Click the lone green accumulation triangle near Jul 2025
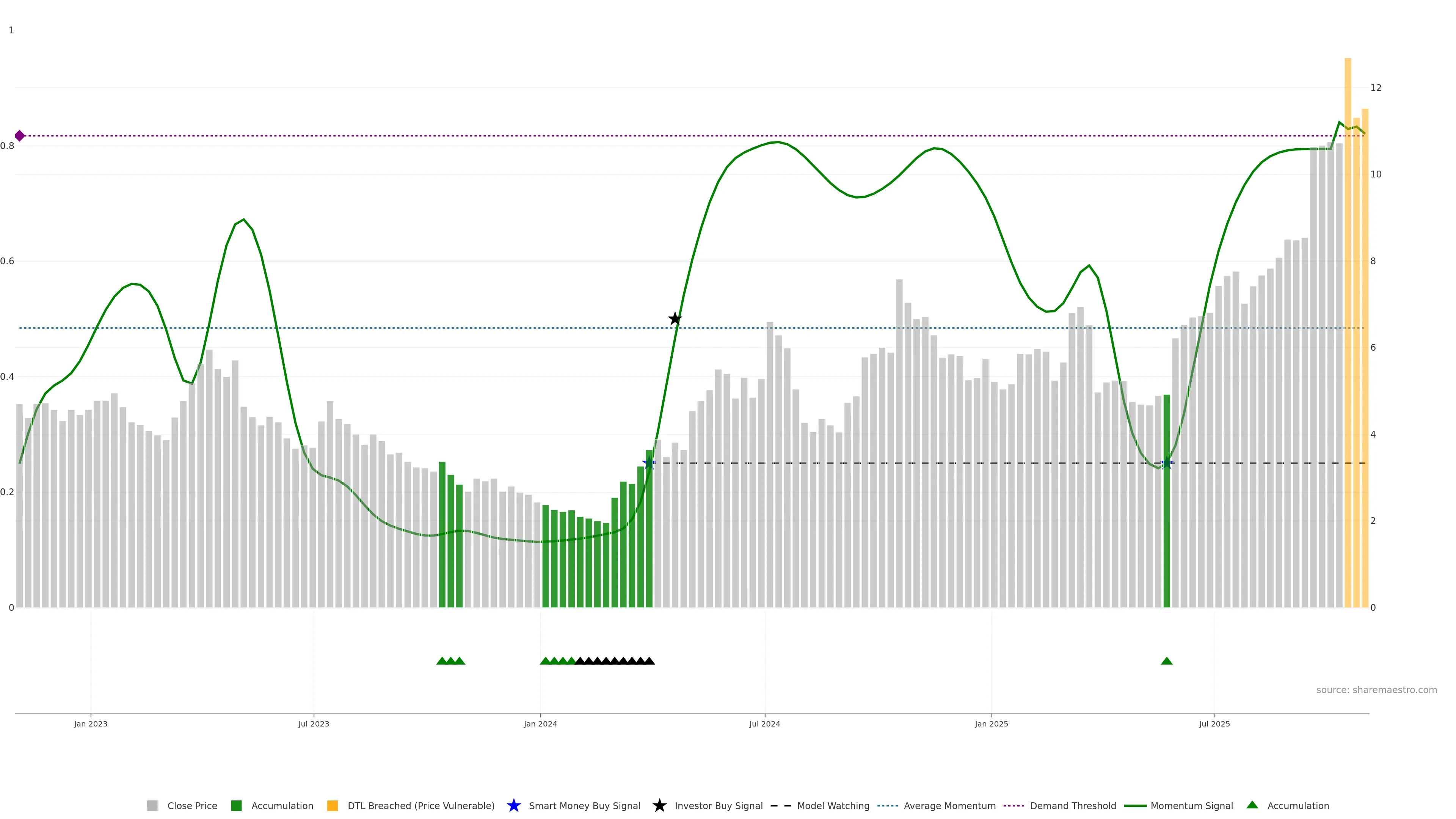 tap(1167, 661)
